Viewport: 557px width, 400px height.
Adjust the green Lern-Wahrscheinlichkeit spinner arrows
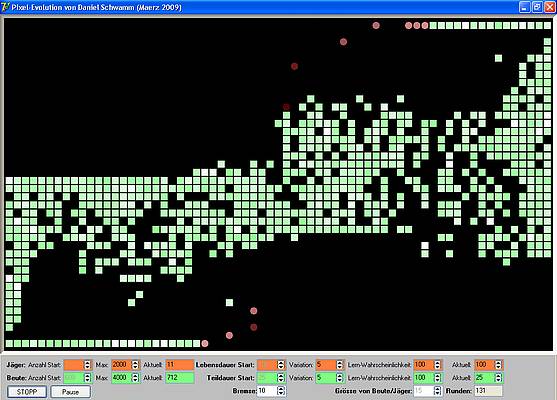pyautogui.click(x=437, y=378)
